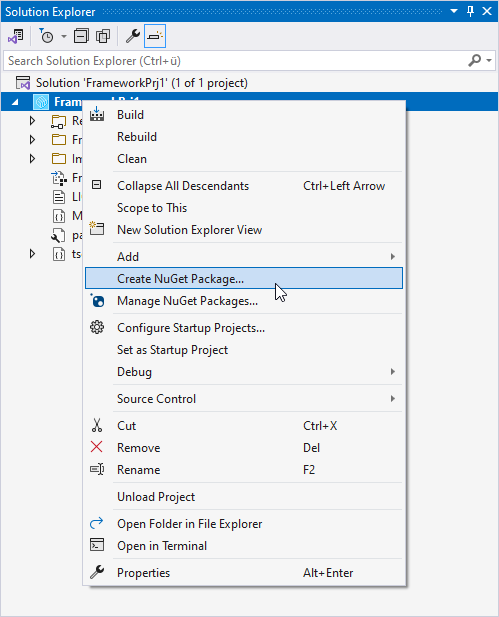Toggle Show All Files toolbar icon
Viewport: 499px width, 617px height.
(103, 36)
